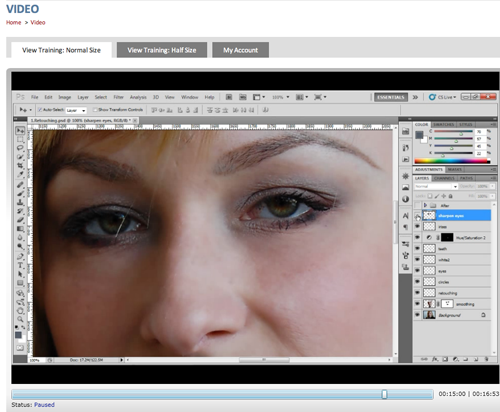Select the 3D Object Rotate tool
The image size is (500, 412).
pyautogui.click(x=20, y=293)
